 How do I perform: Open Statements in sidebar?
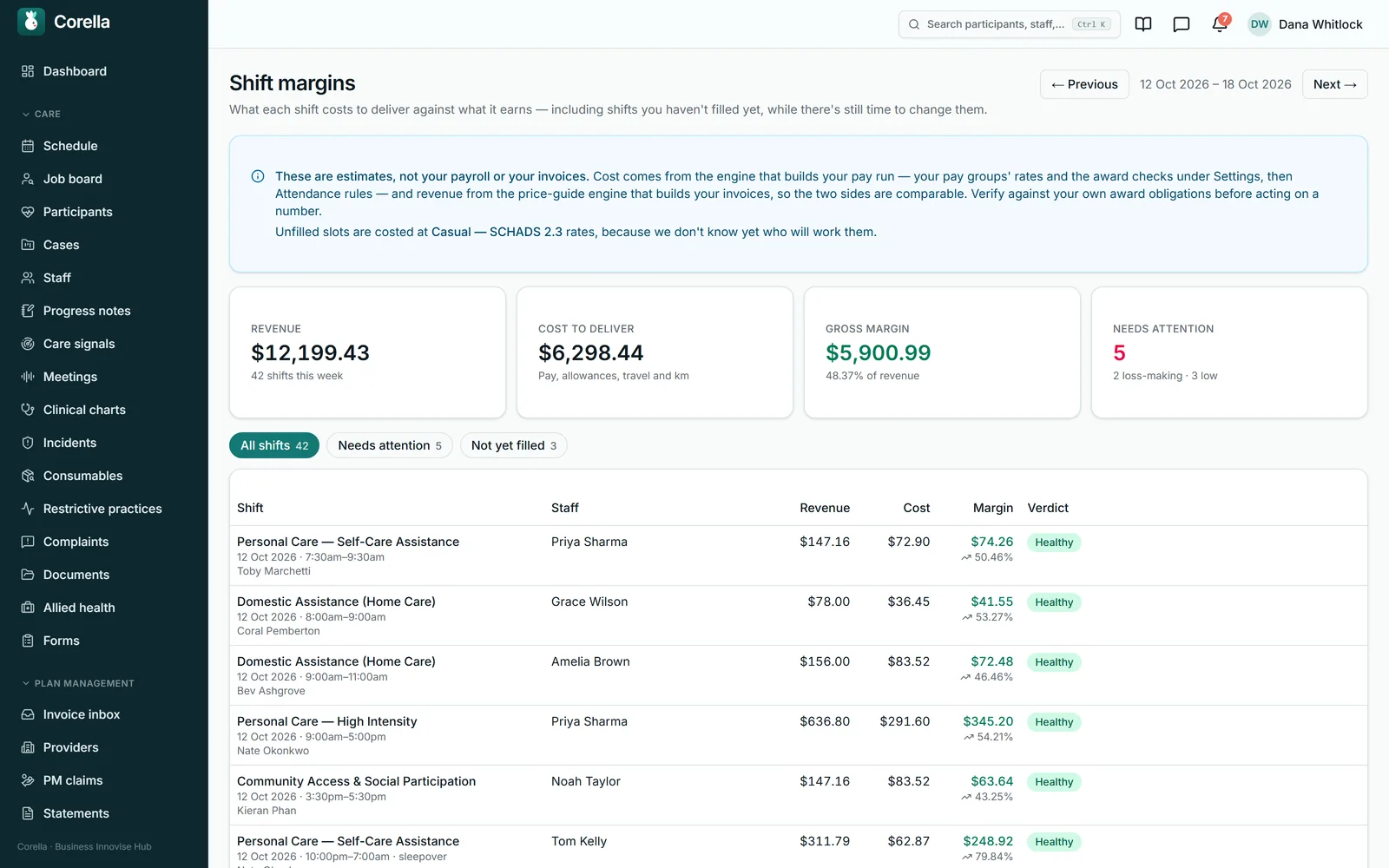[x=104, y=813]
